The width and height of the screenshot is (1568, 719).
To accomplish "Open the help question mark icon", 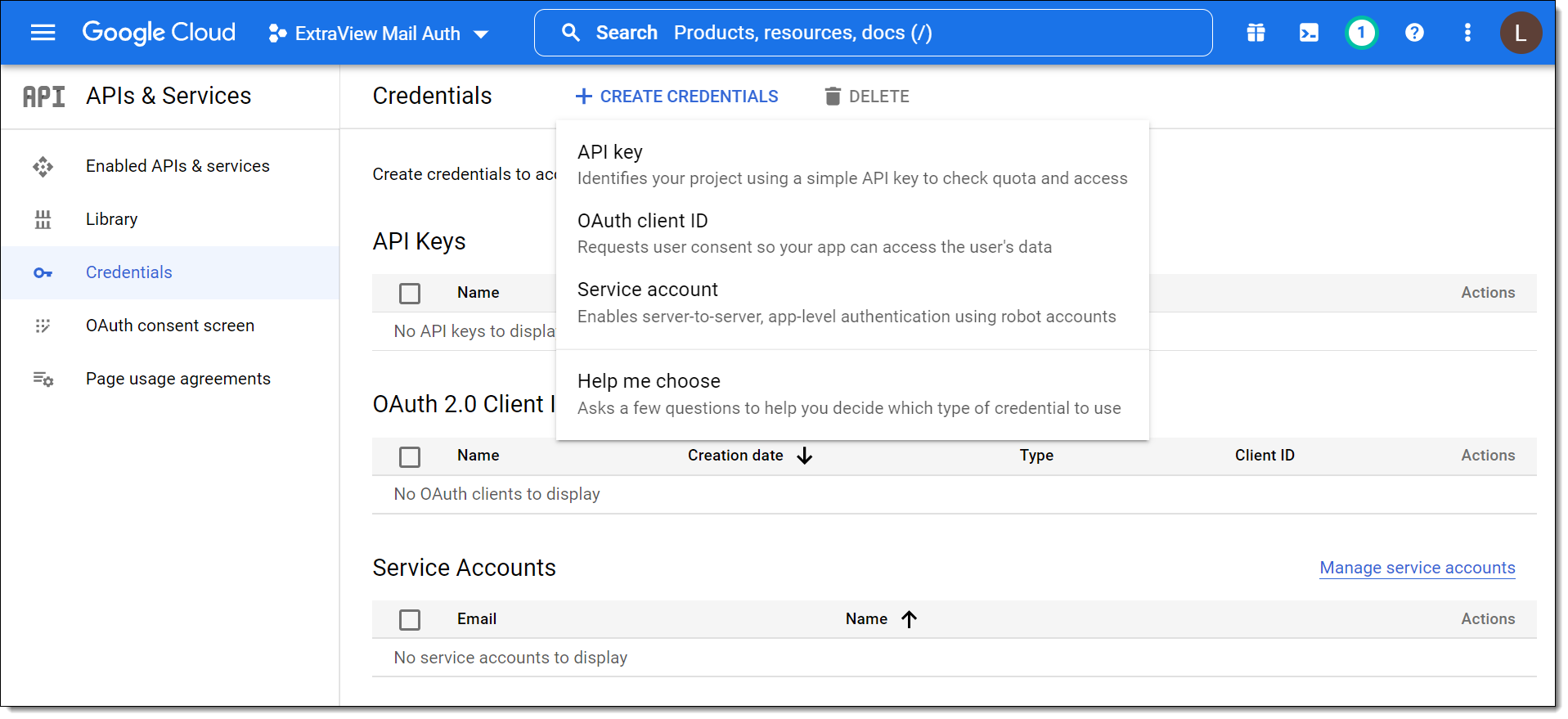I will pos(1414,33).
